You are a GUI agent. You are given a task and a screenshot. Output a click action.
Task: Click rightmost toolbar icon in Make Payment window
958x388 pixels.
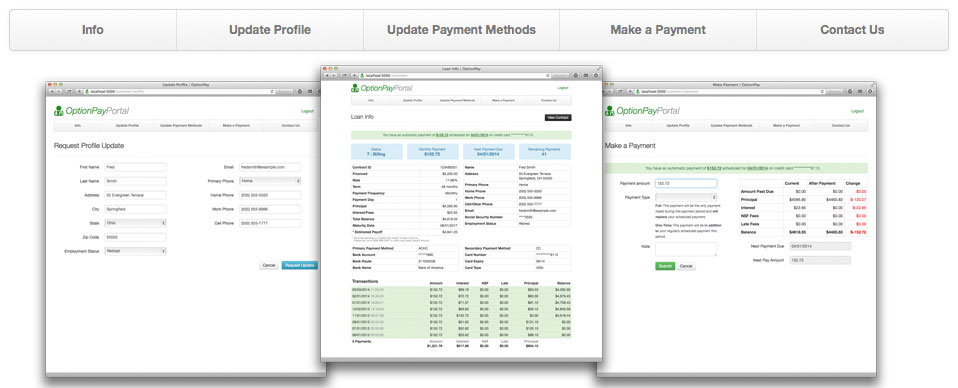click(x=870, y=91)
